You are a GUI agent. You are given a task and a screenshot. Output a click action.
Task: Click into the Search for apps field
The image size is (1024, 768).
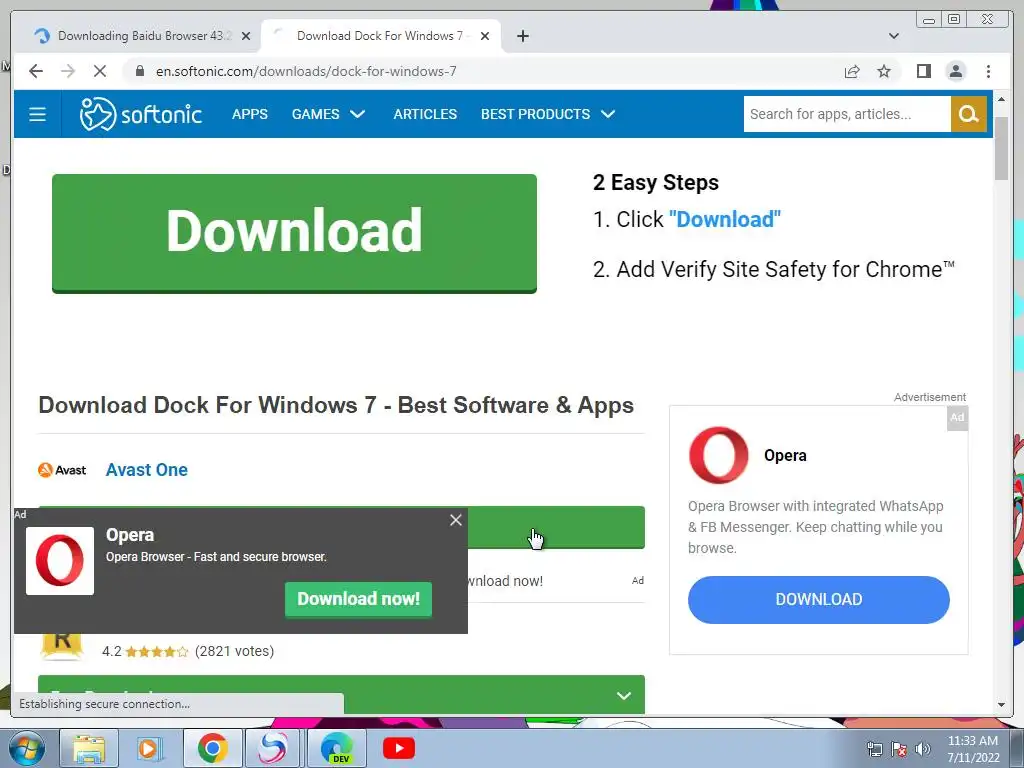tap(846, 114)
